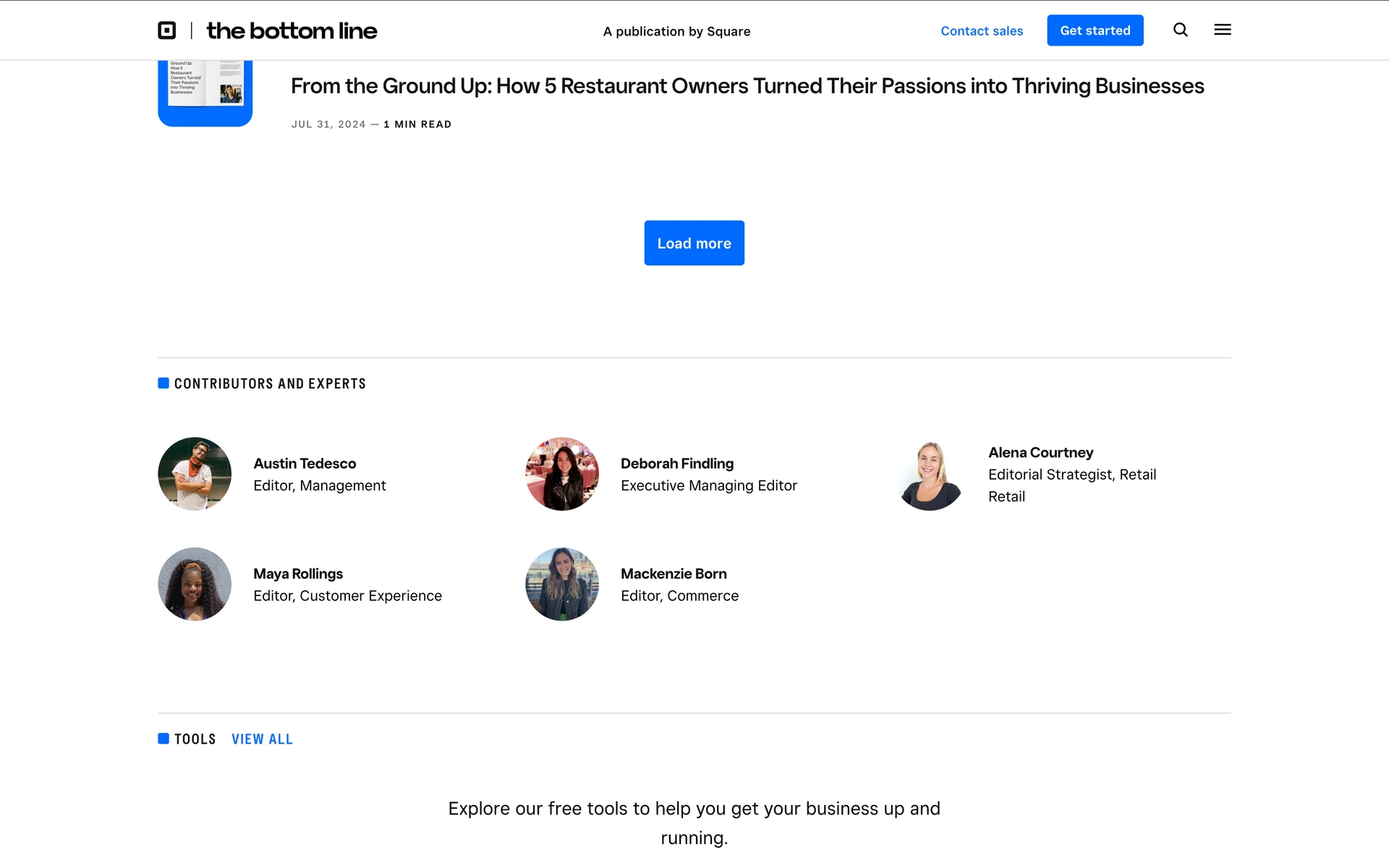Click Maya Rollings' profile photo

[x=195, y=584]
